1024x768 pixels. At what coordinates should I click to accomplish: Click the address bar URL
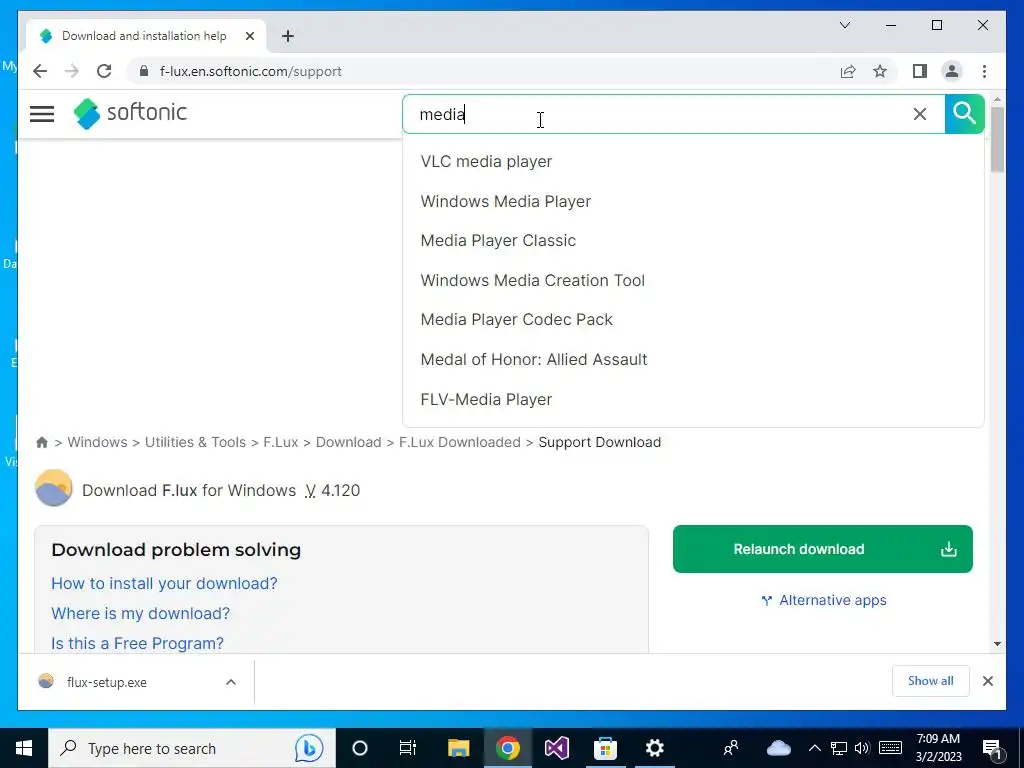click(251, 71)
